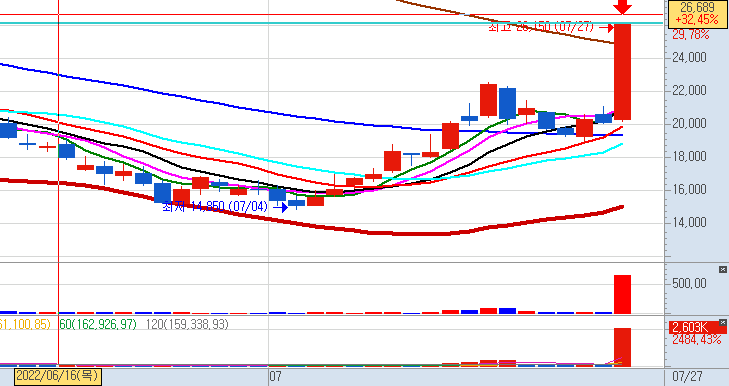The height and width of the screenshot is (386, 729).
Task: Select the 29,78% percentage label
Action: pos(691,34)
